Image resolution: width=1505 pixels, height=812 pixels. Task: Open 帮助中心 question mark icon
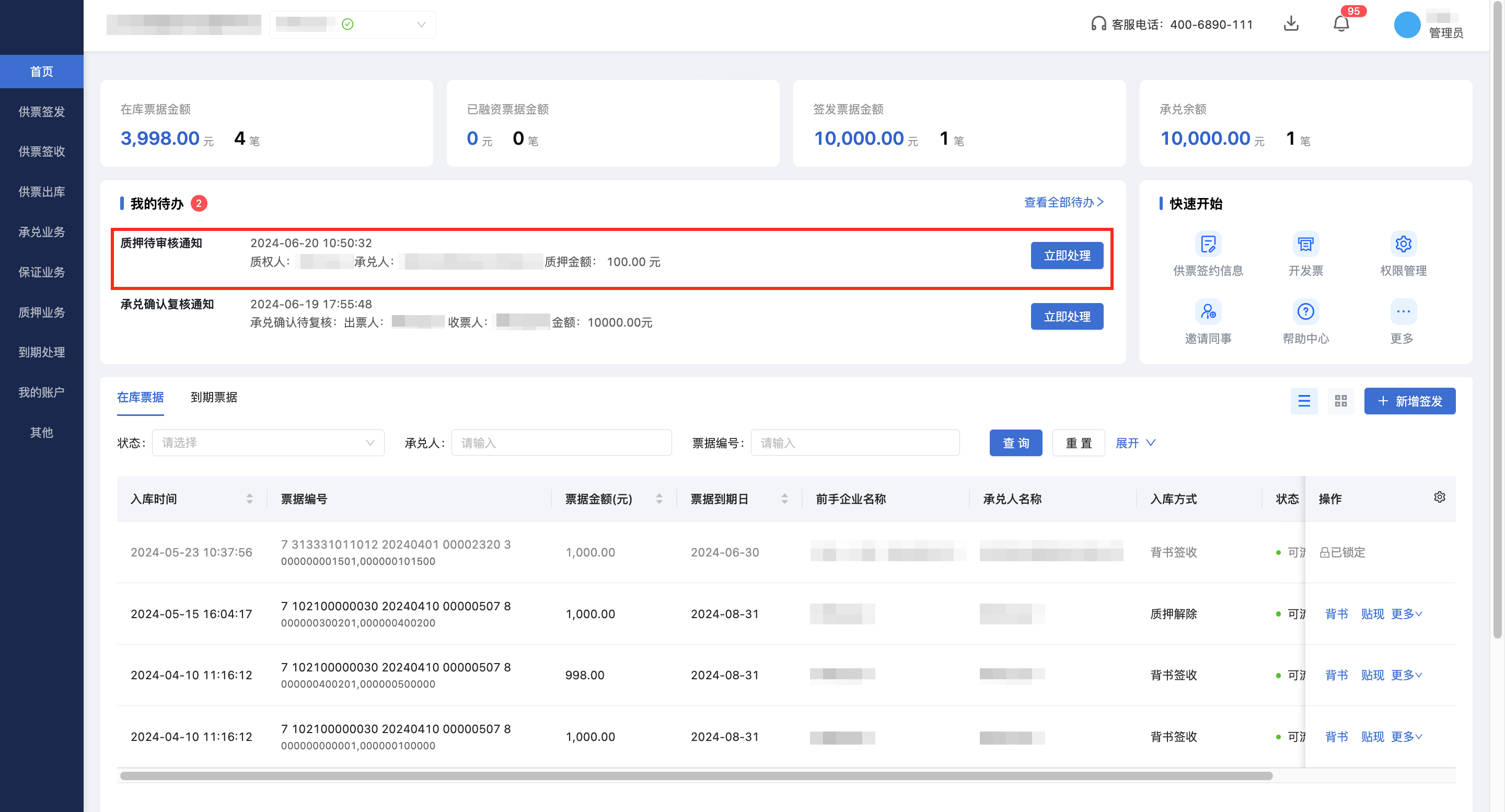pos(1305,311)
